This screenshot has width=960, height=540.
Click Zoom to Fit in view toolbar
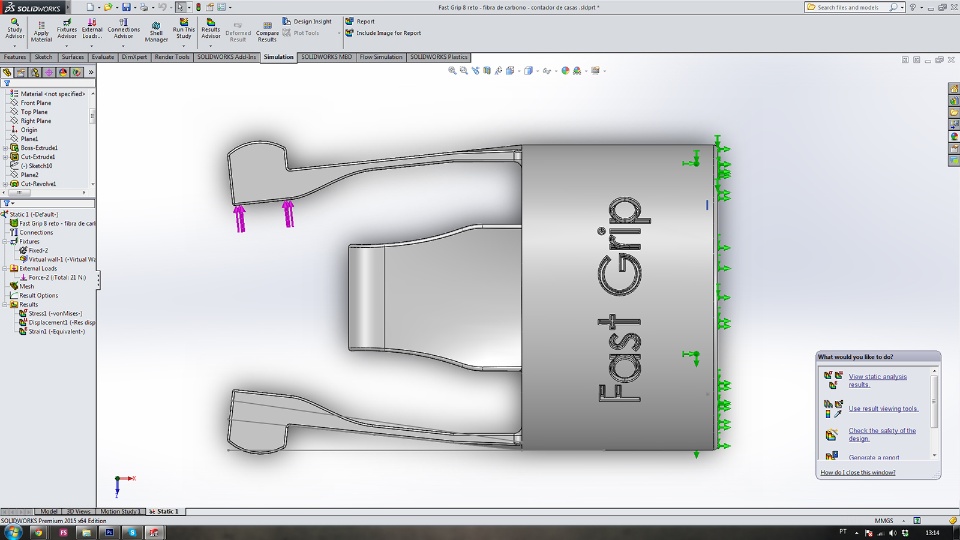click(452, 71)
